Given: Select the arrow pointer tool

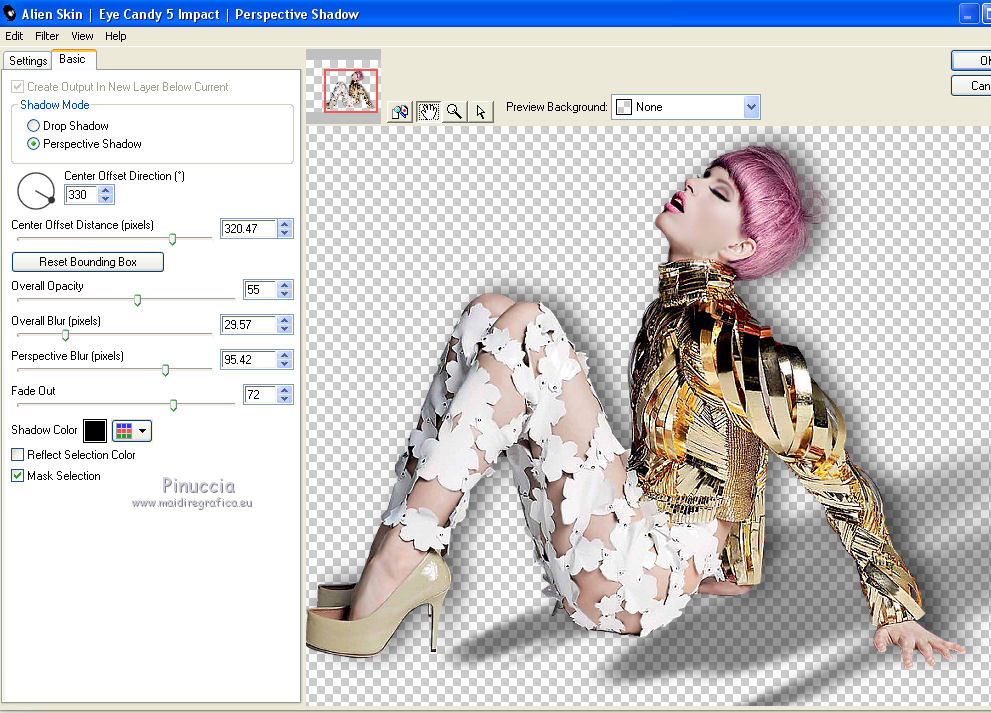Looking at the screenshot, I should click(x=480, y=112).
